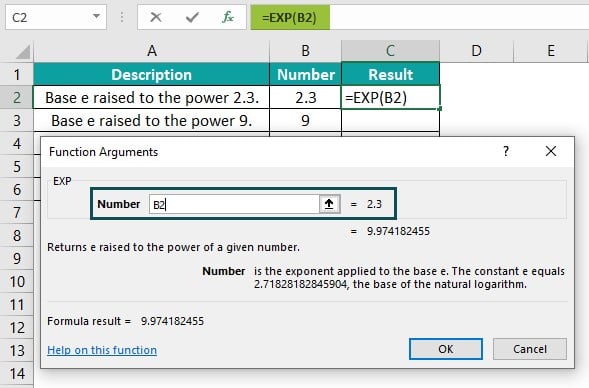This screenshot has width=589, height=388.
Task: Select row 11 header
Action: click(x=17, y=305)
